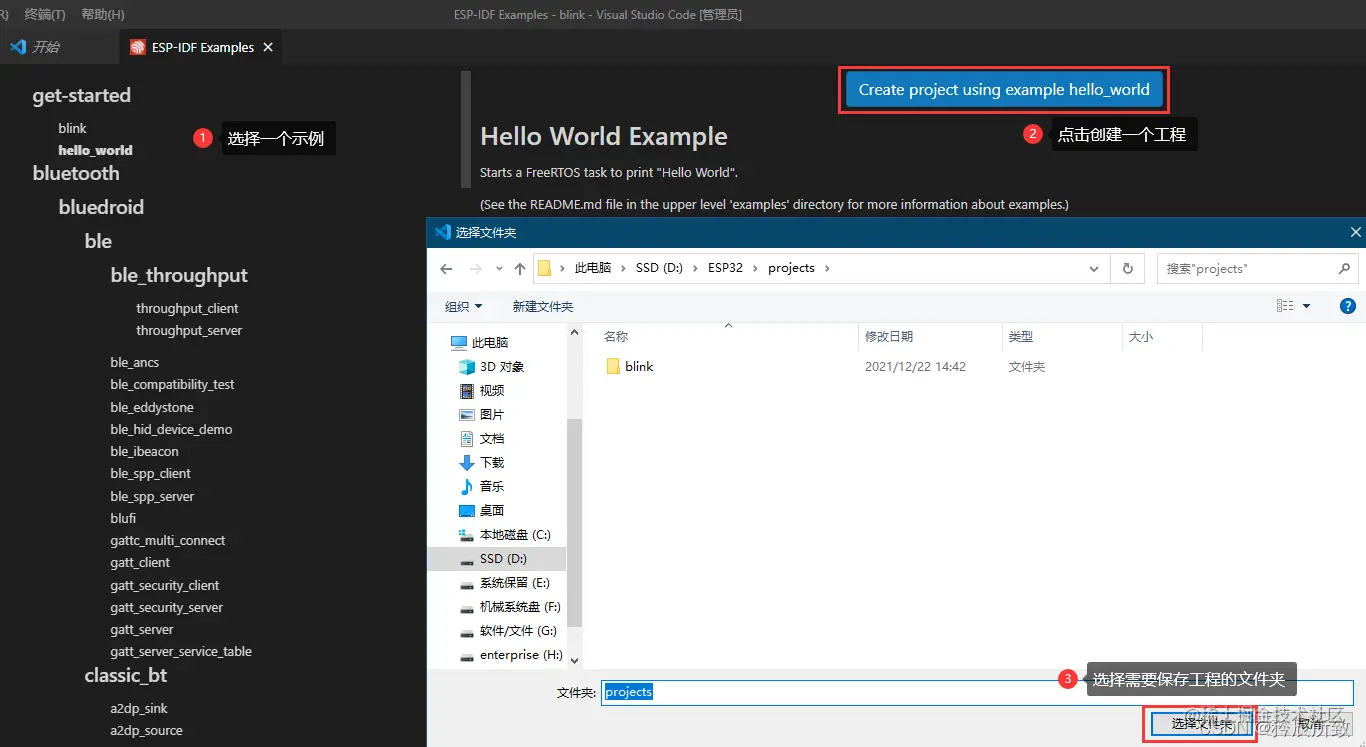The height and width of the screenshot is (747, 1366).
Task: Click the search magnifier icon
Action: click(1344, 268)
